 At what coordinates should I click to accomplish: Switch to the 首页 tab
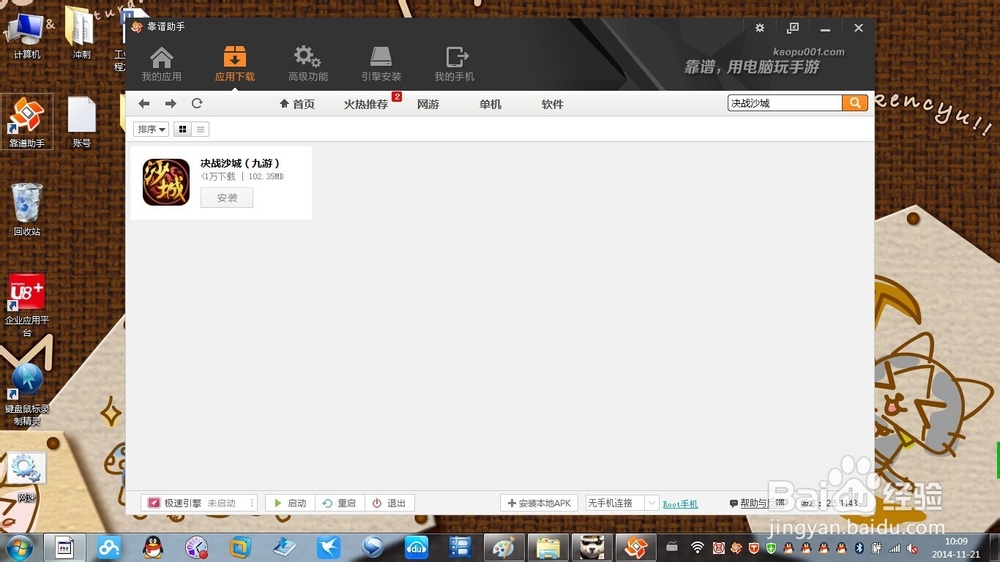pos(297,104)
